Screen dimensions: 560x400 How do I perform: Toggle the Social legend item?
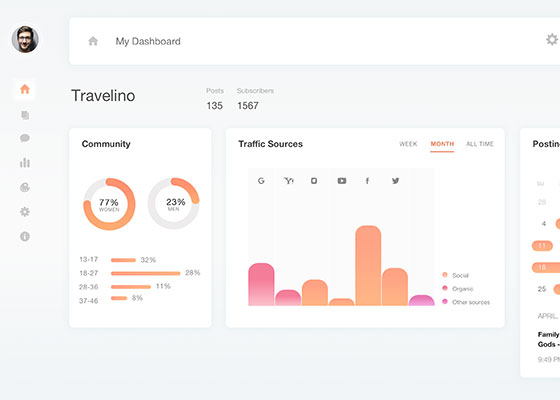click(x=456, y=275)
